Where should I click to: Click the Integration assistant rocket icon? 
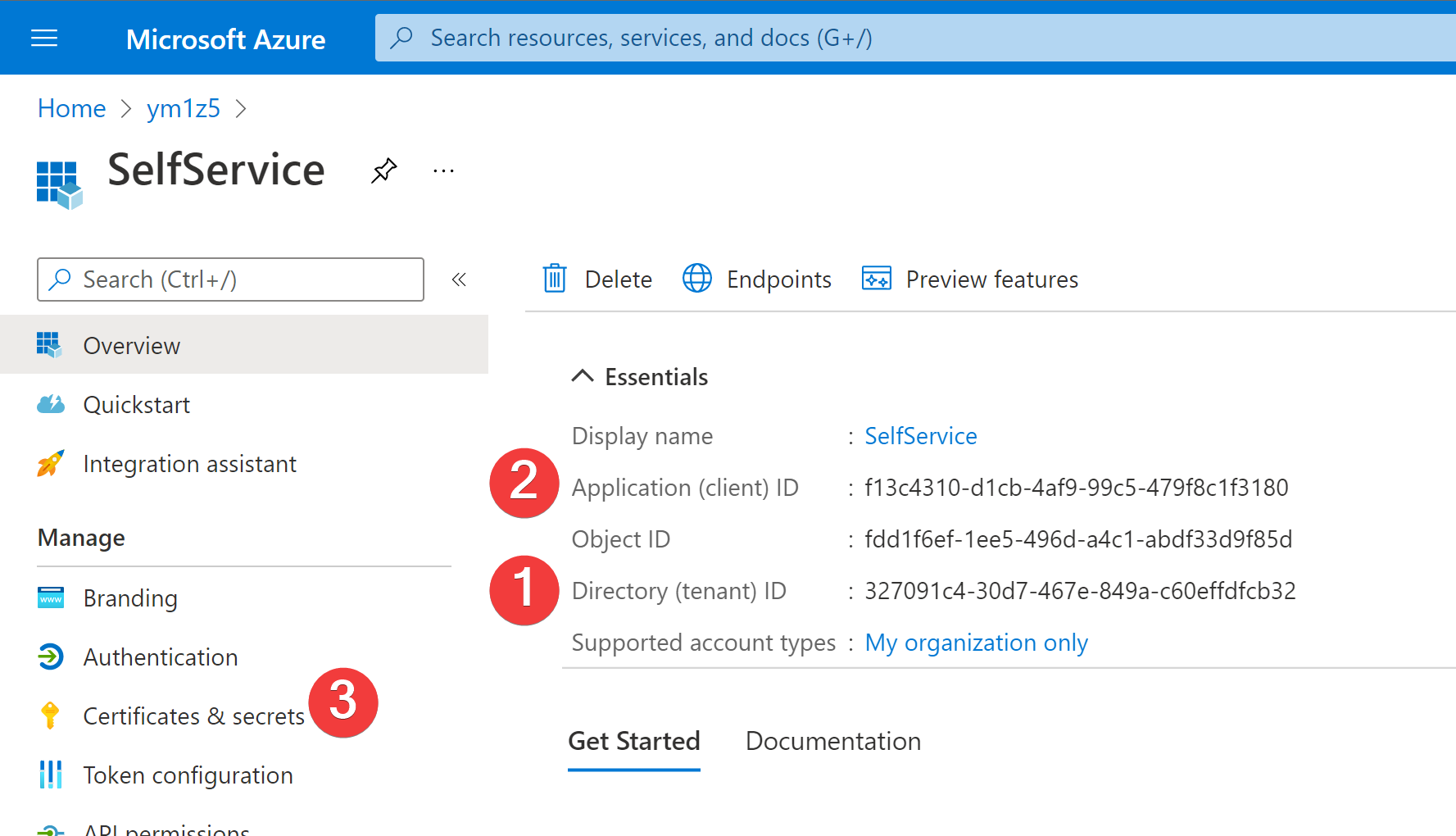tap(50, 463)
